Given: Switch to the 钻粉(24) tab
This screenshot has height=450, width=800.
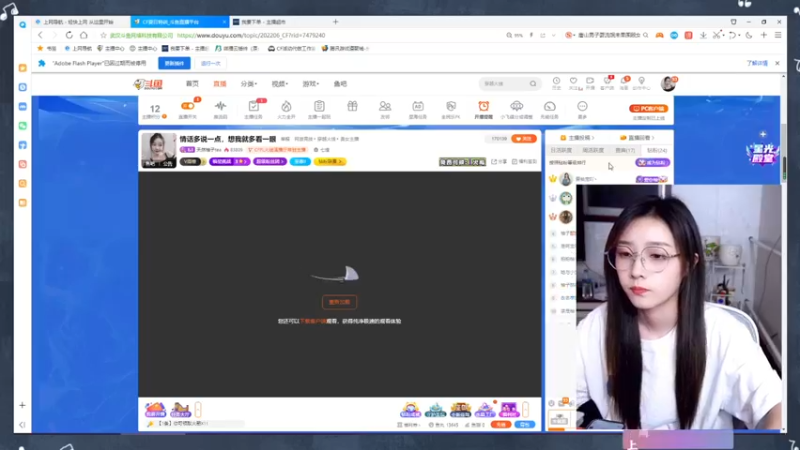Looking at the screenshot, I should pyautogui.click(x=657, y=151).
